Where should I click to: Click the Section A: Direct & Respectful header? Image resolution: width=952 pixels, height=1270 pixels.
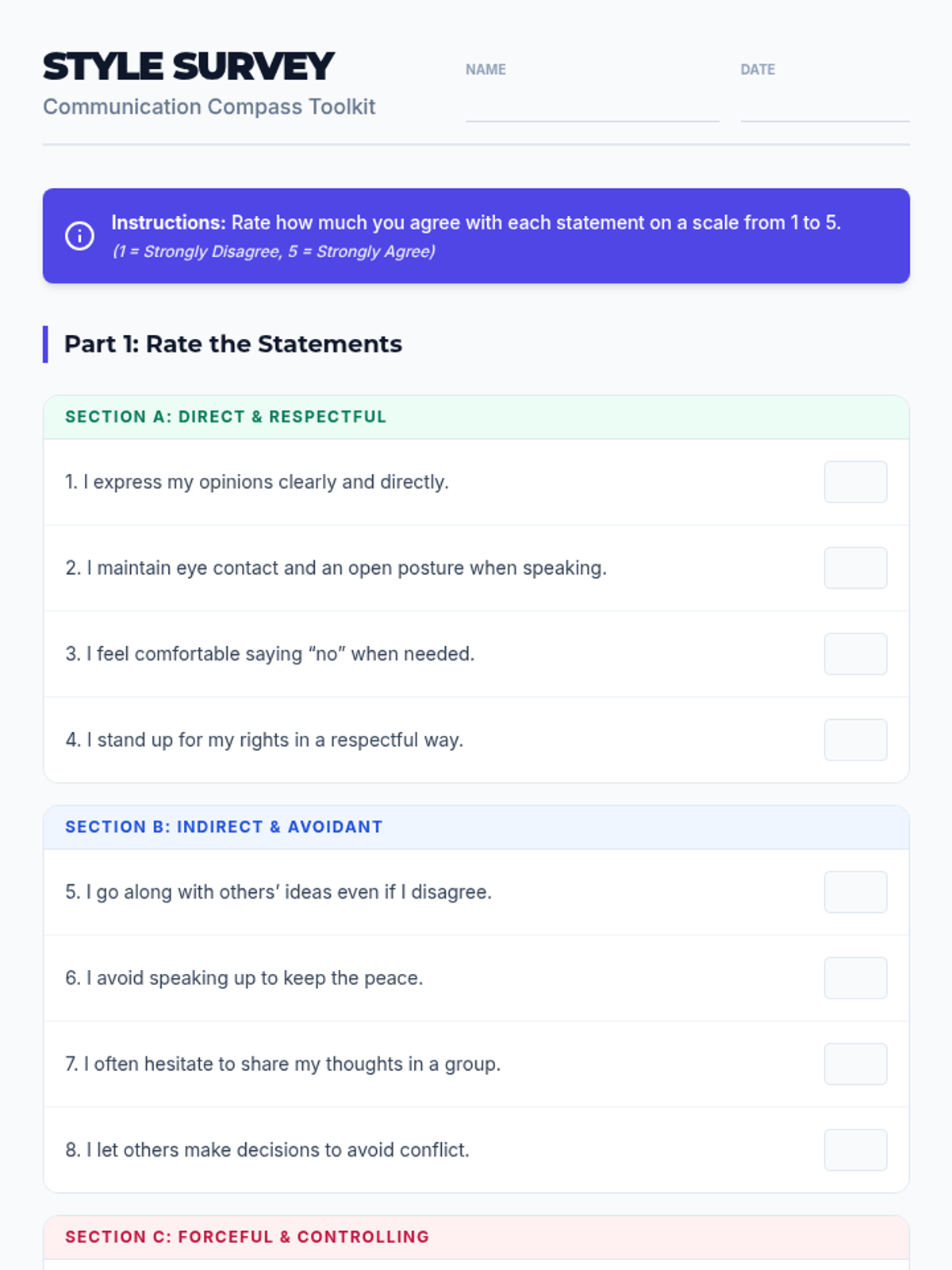(225, 417)
